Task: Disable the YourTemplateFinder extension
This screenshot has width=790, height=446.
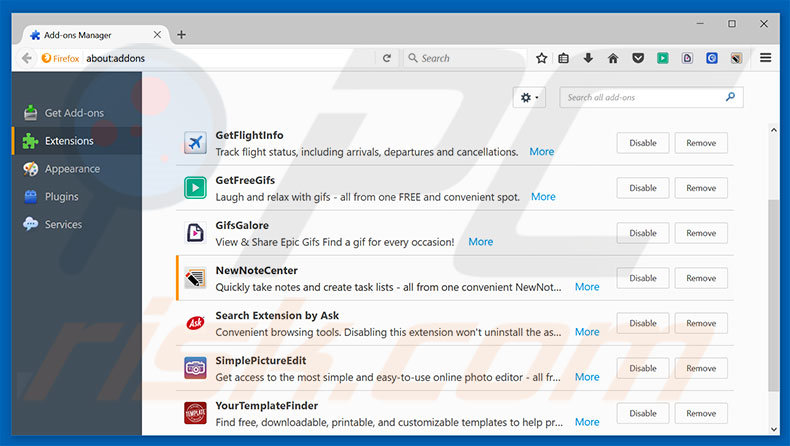Action: tap(643, 413)
